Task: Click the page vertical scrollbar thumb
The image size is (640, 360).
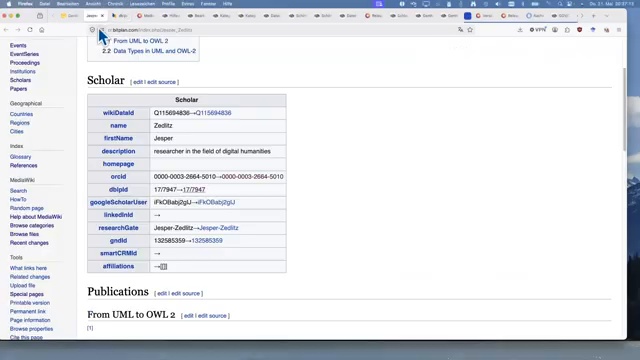Action: 624,109
